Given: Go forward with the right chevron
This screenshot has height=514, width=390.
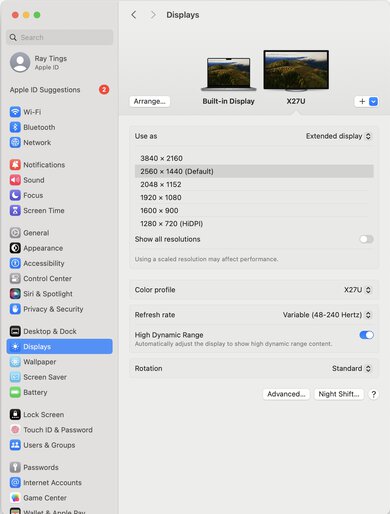Looking at the screenshot, I should 153,15.
